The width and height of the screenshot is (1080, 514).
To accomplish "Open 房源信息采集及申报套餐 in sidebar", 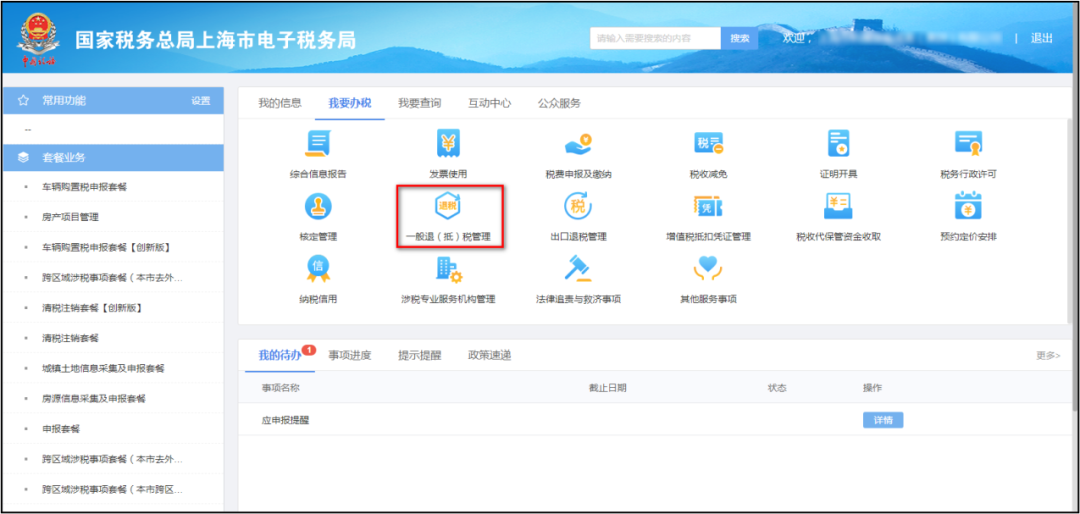I will (x=94, y=399).
